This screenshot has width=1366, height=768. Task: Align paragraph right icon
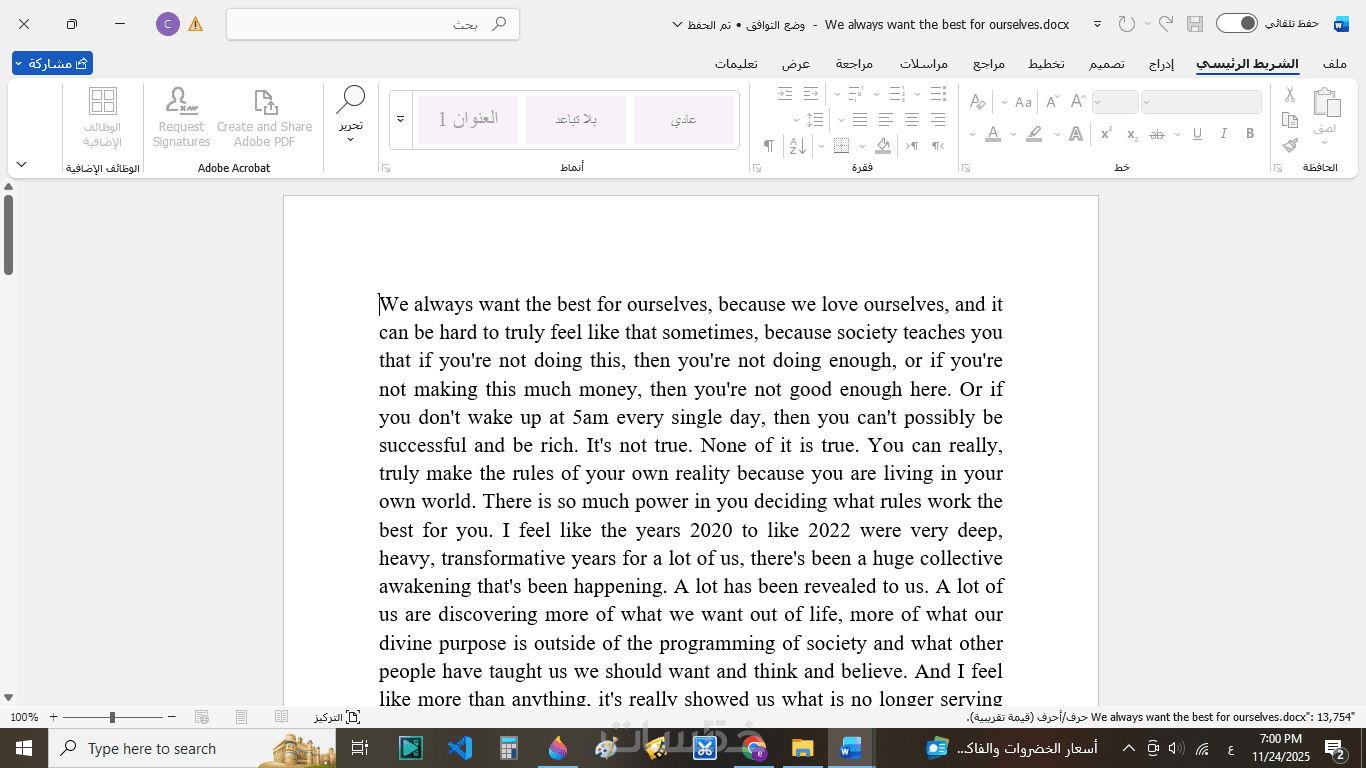point(937,119)
